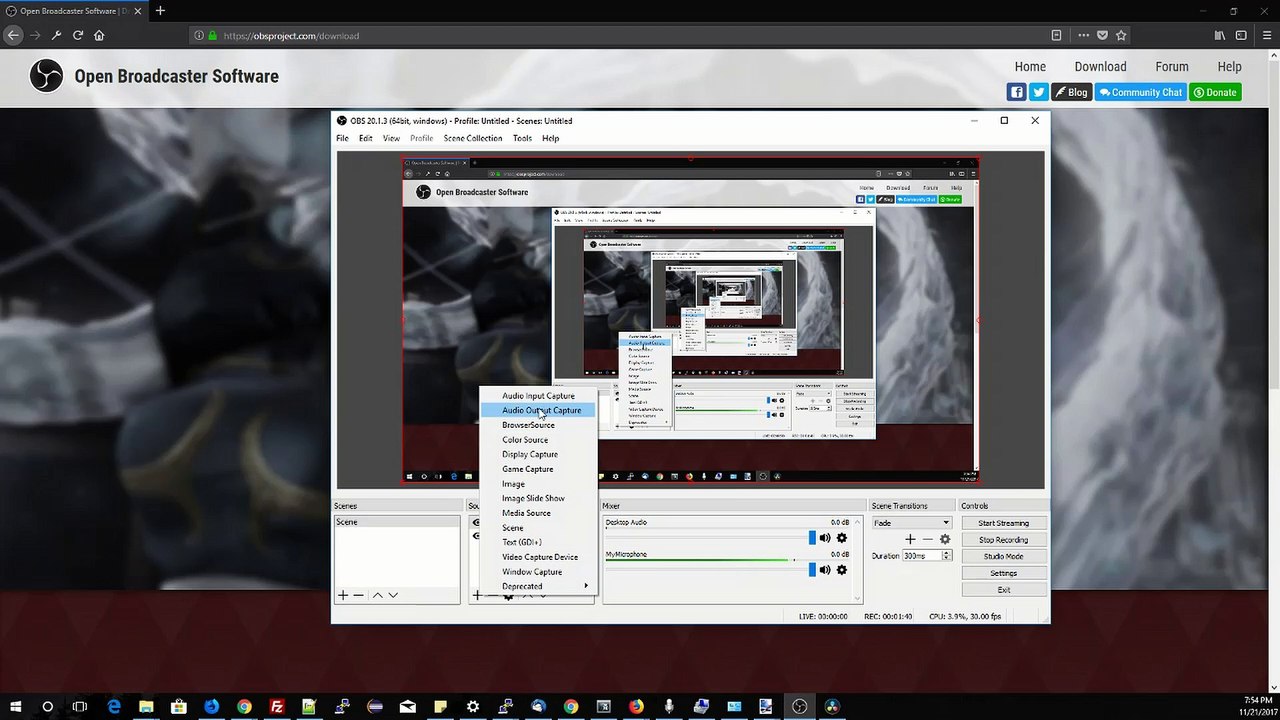1280x720 pixels.
Task: Mute the MyMicrophone speaker icon
Action: [825, 570]
